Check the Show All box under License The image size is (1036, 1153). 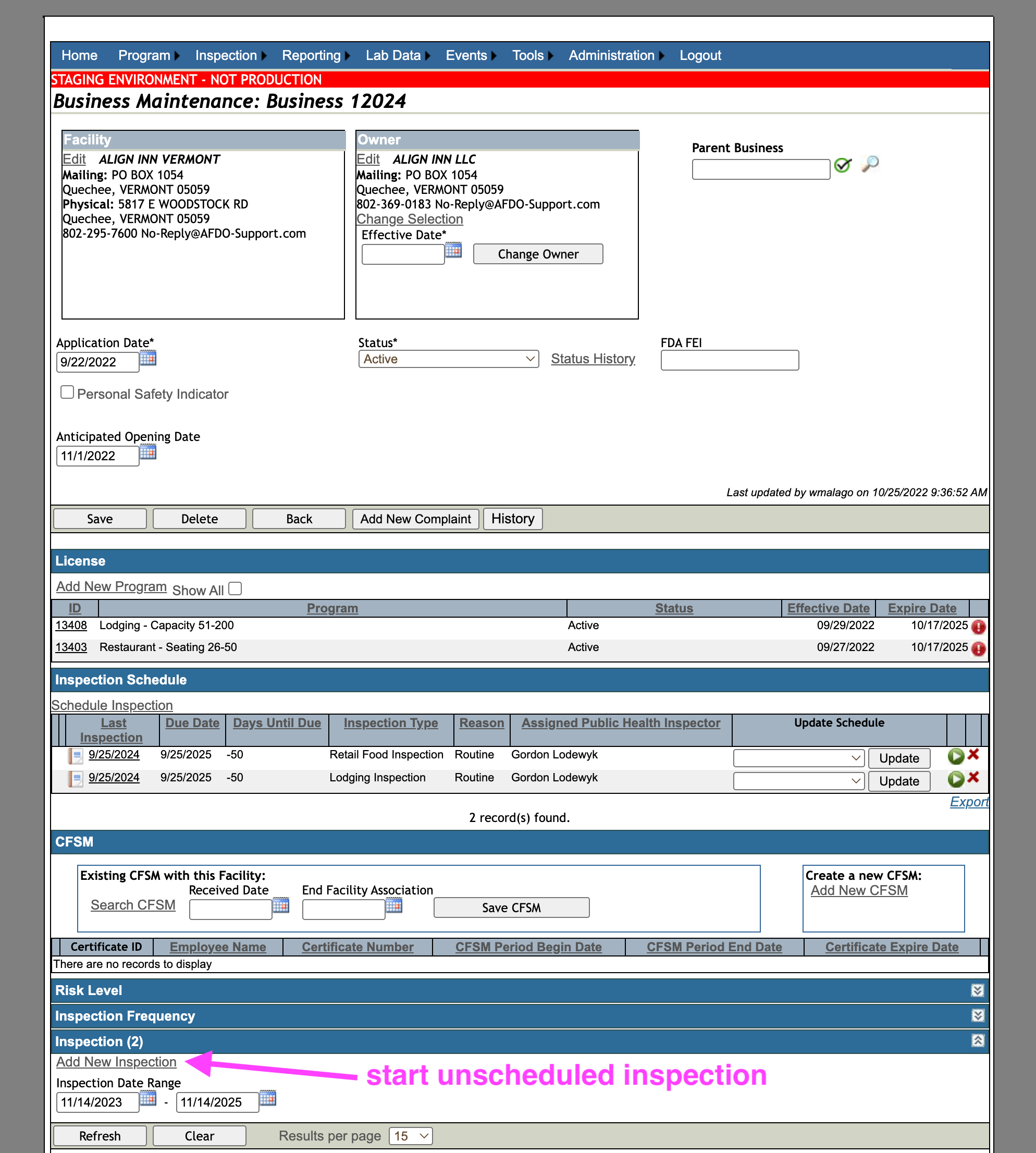[235, 588]
